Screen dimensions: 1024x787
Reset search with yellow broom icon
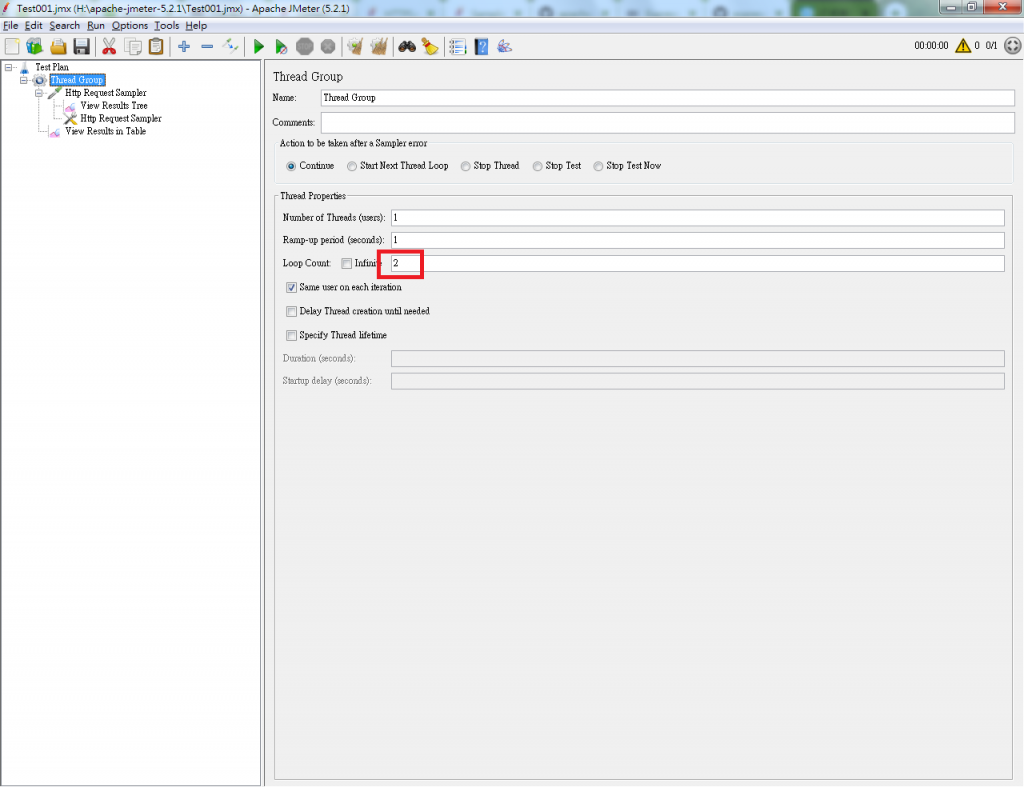click(430, 46)
